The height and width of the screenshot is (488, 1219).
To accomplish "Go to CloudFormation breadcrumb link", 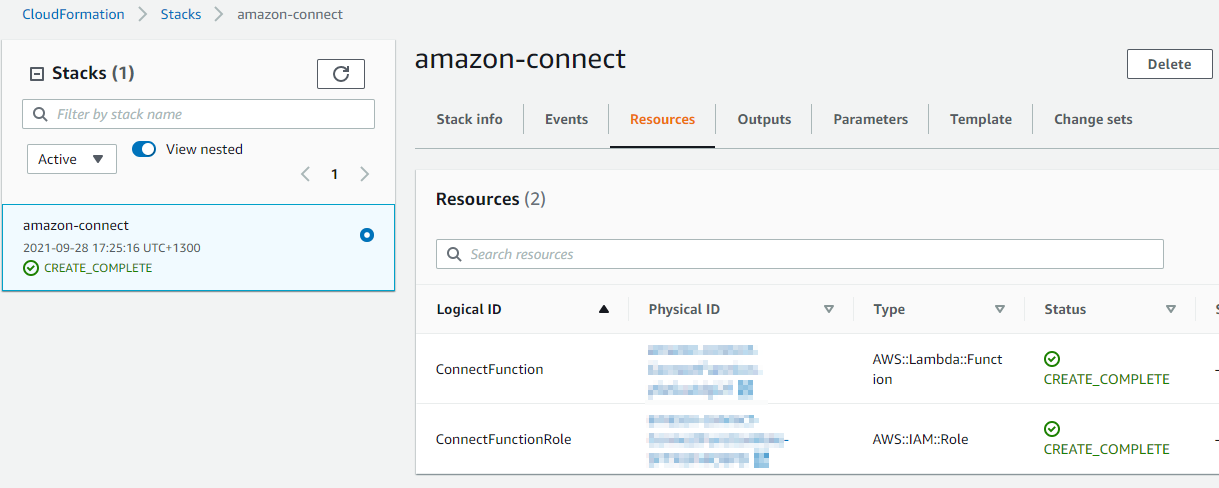I will [x=74, y=14].
